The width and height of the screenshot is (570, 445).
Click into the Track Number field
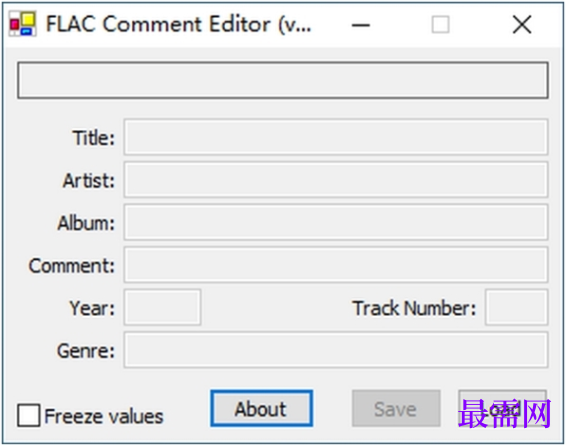click(x=516, y=307)
